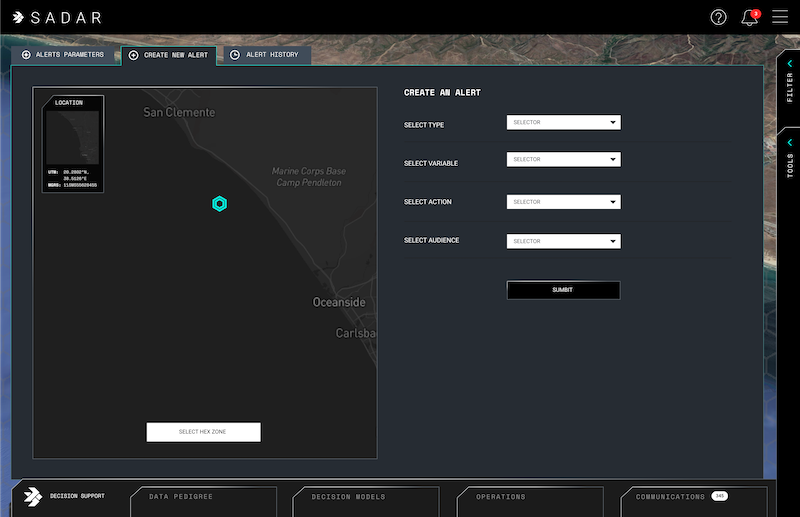Viewport: 800px width, 517px height.
Task: Open the hamburger menu
Action: (x=780, y=17)
